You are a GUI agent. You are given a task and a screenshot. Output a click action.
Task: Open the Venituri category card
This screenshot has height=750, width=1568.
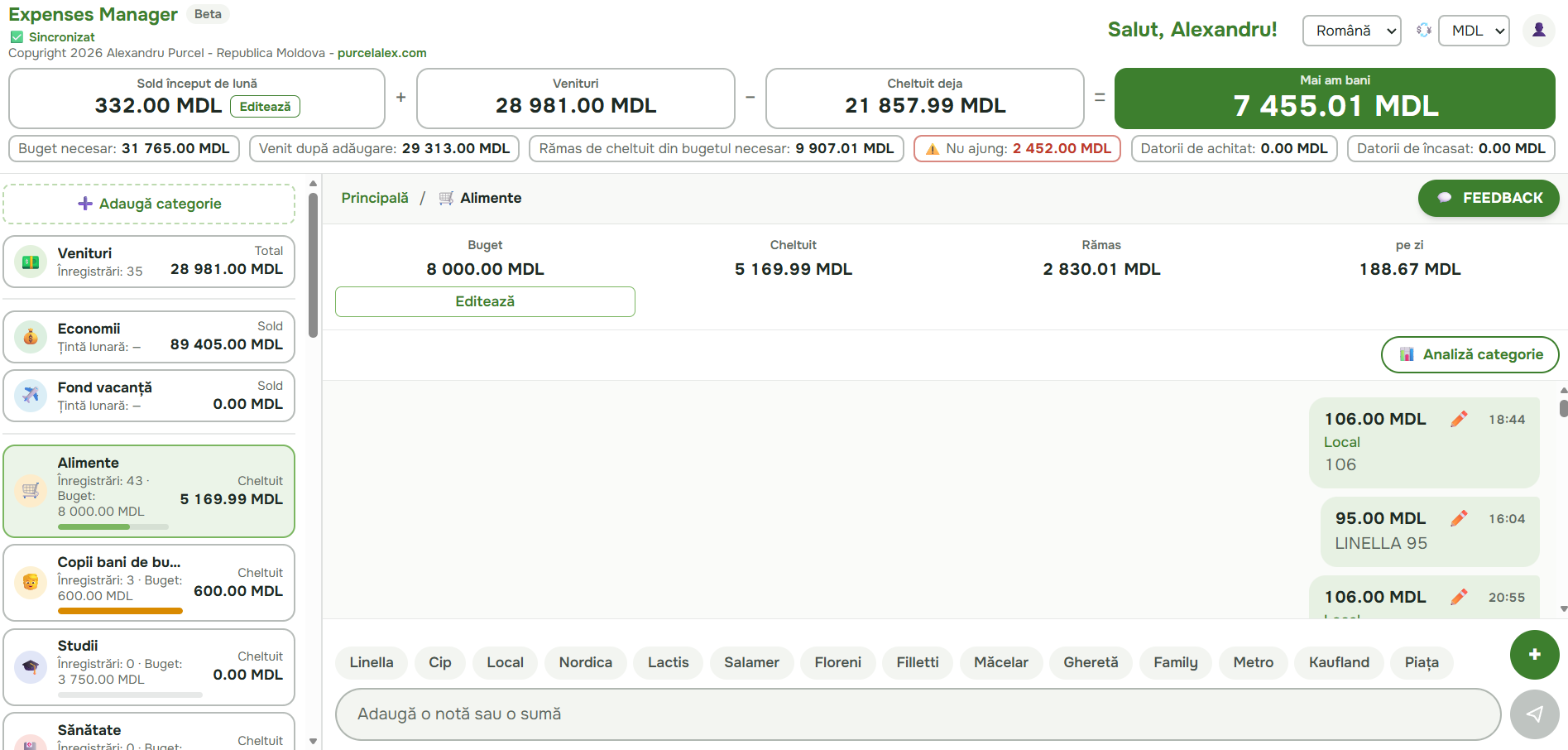149,262
